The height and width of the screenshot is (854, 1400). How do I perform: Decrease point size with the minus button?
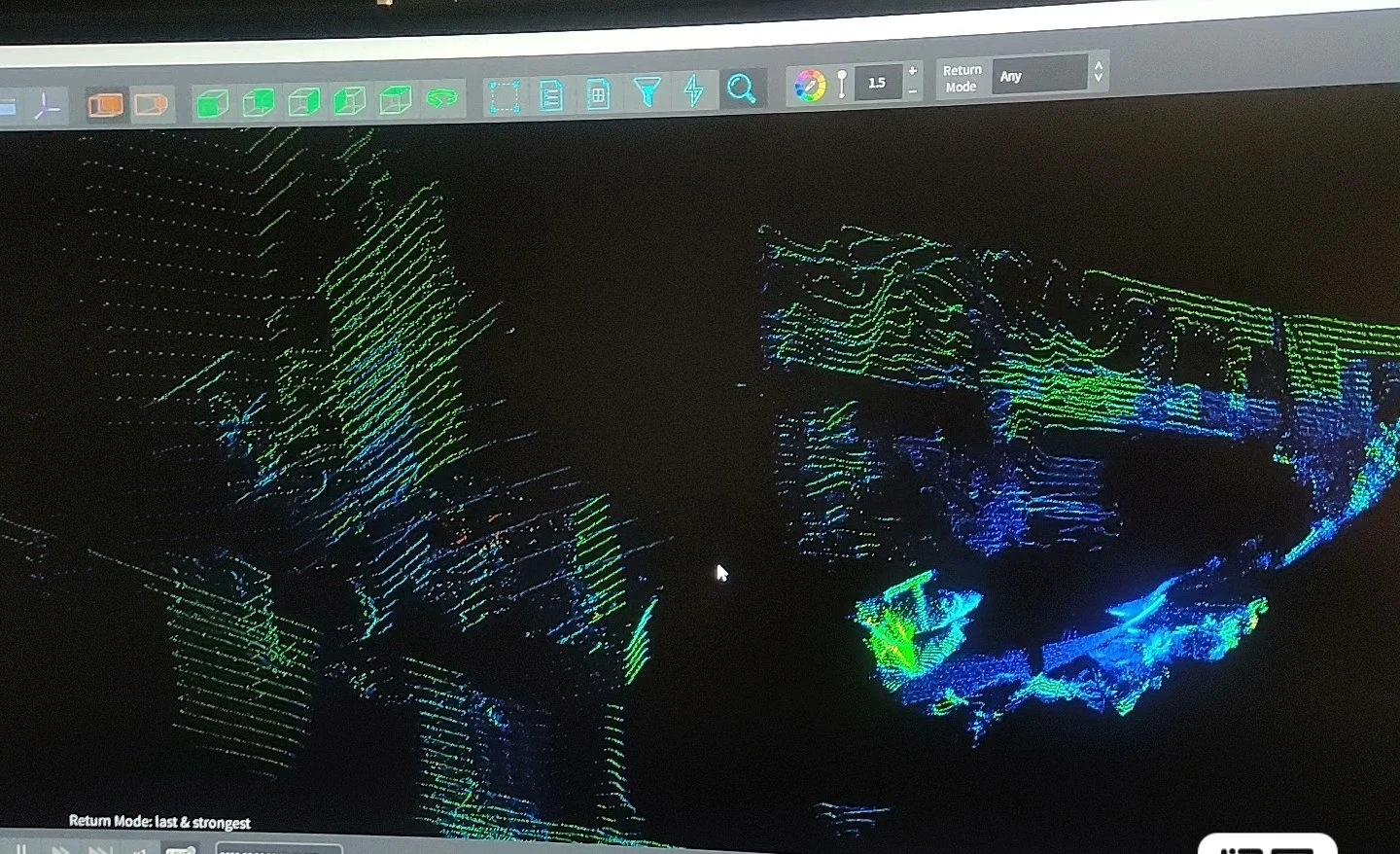click(x=912, y=91)
